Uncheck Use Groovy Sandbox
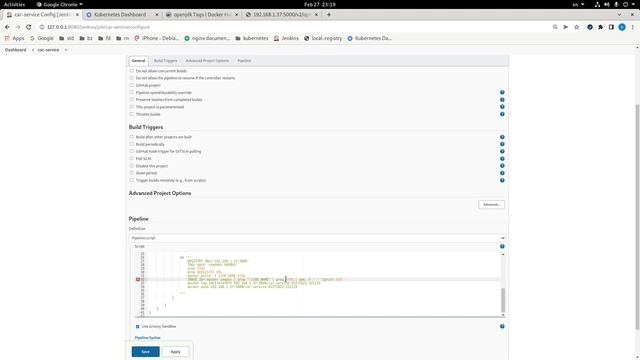 (x=138, y=327)
